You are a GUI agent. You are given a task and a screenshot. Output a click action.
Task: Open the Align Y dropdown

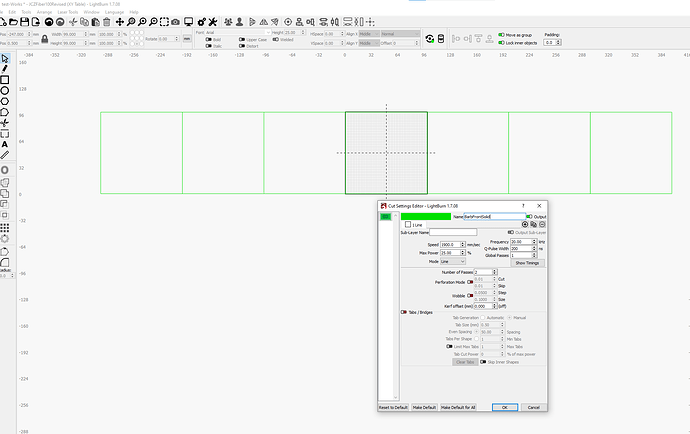coord(369,43)
